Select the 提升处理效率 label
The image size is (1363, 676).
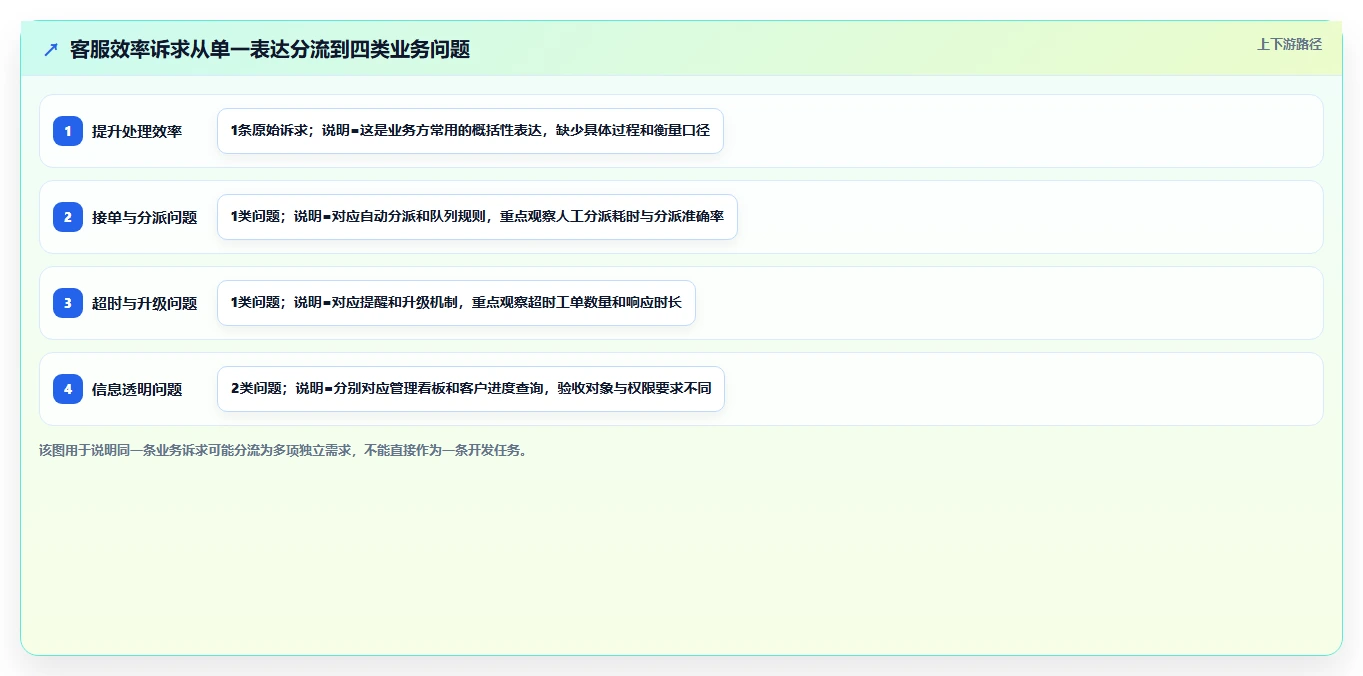point(137,131)
